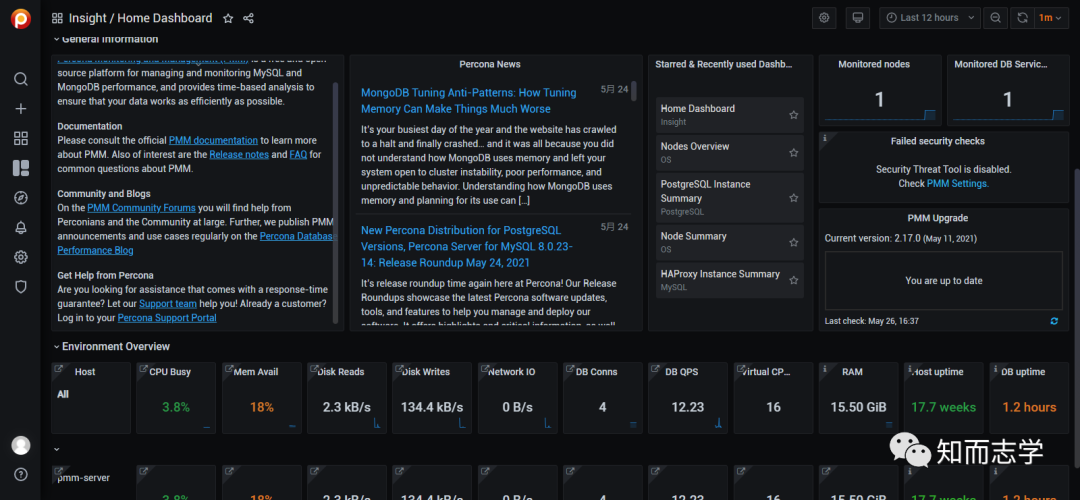Open dashboard settings gear in top bar
This screenshot has height=500, width=1080.
coord(824,18)
